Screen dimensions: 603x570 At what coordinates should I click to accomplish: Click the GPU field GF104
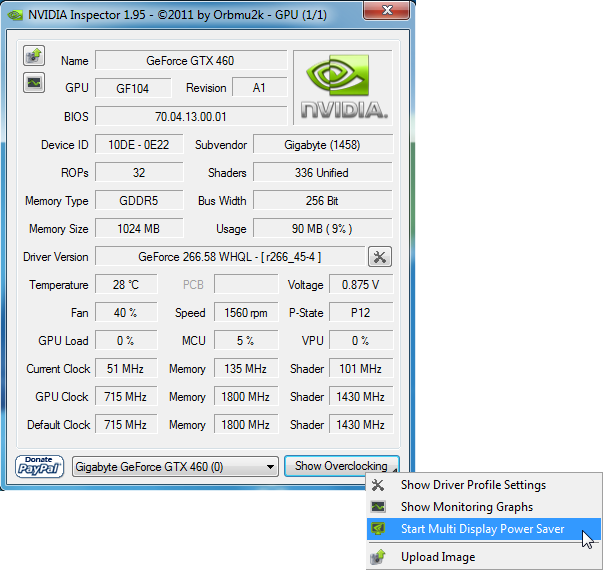pyautogui.click(x=133, y=88)
